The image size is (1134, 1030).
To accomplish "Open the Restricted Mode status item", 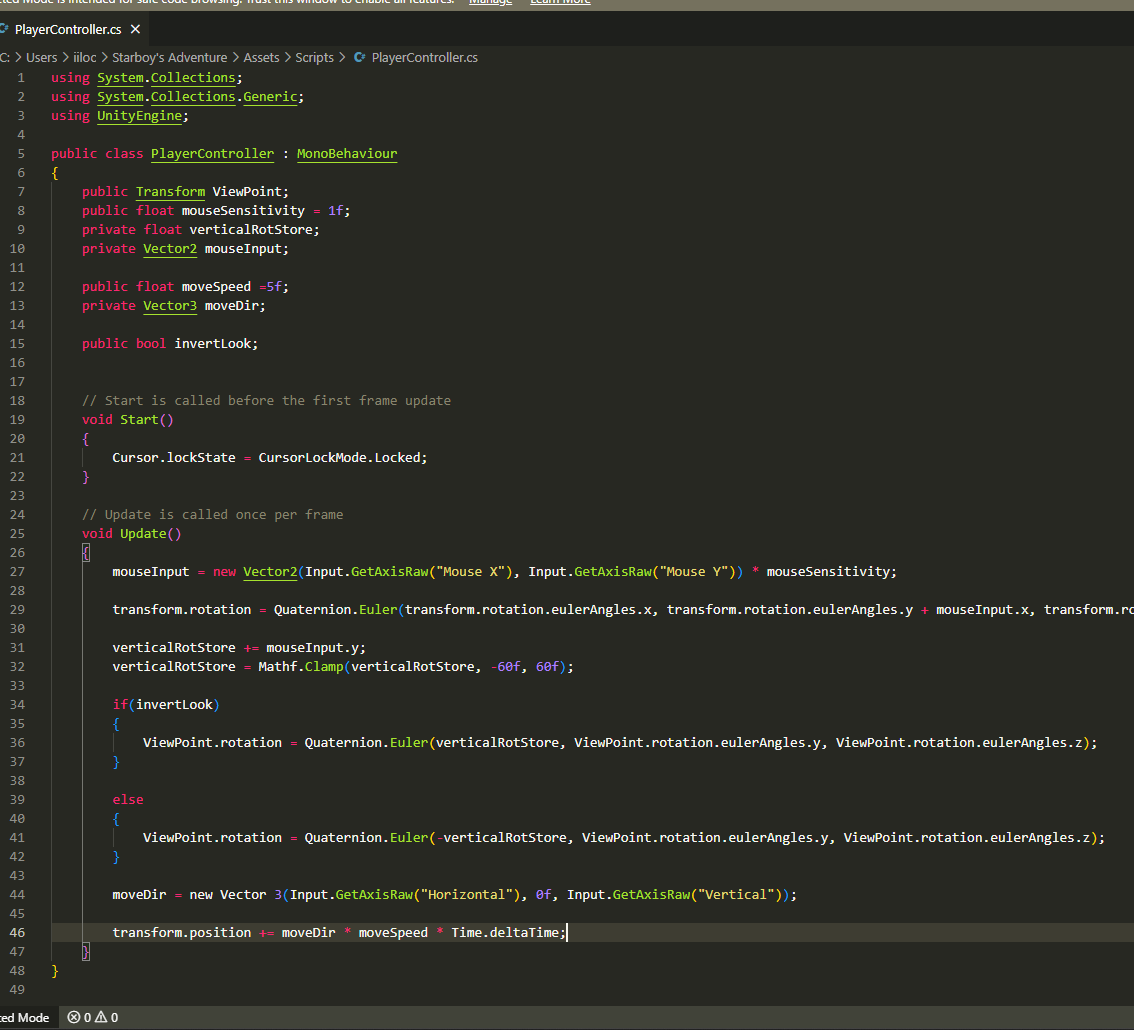I will (24, 1018).
